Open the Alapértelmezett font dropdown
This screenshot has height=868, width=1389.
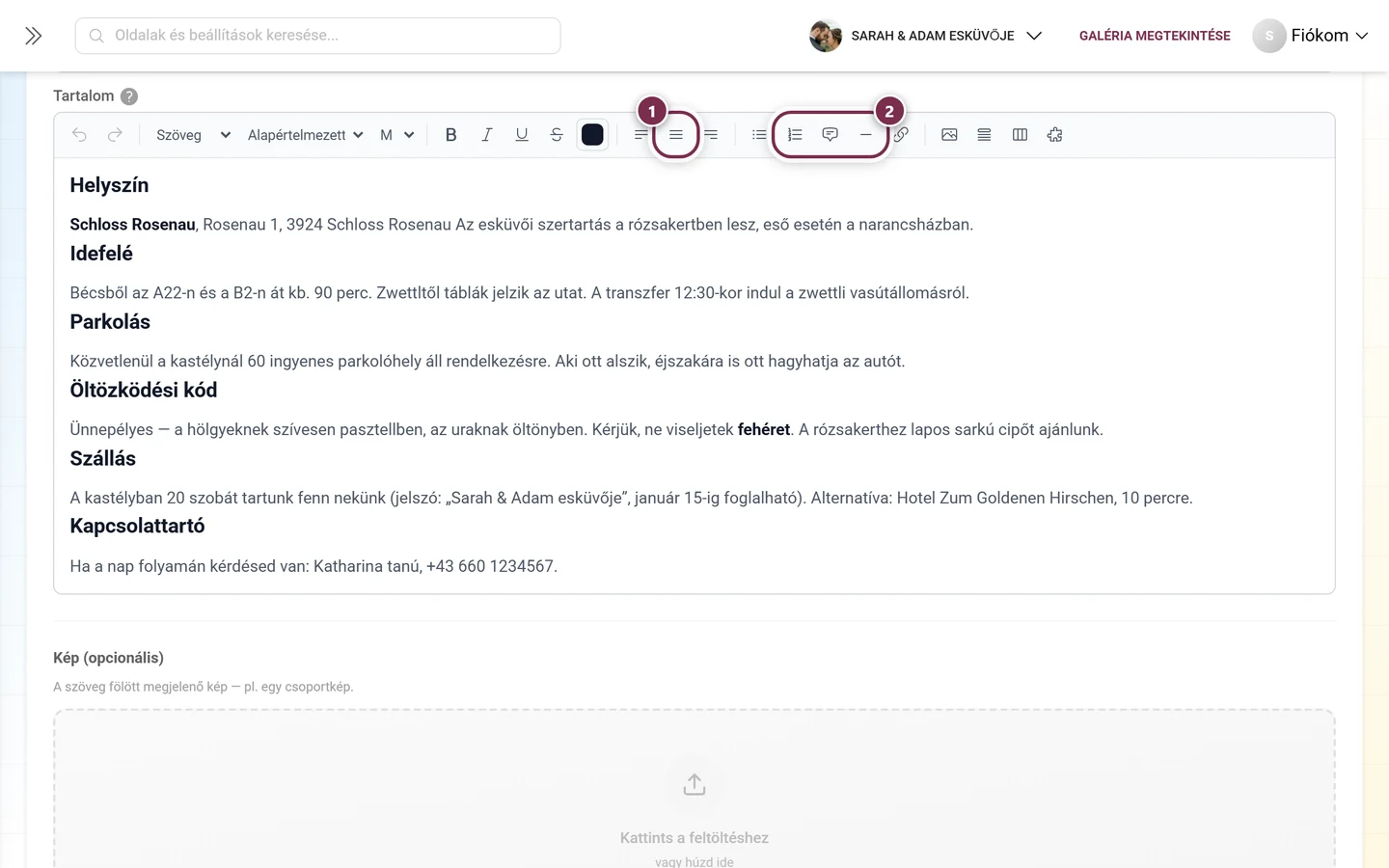(x=305, y=135)
